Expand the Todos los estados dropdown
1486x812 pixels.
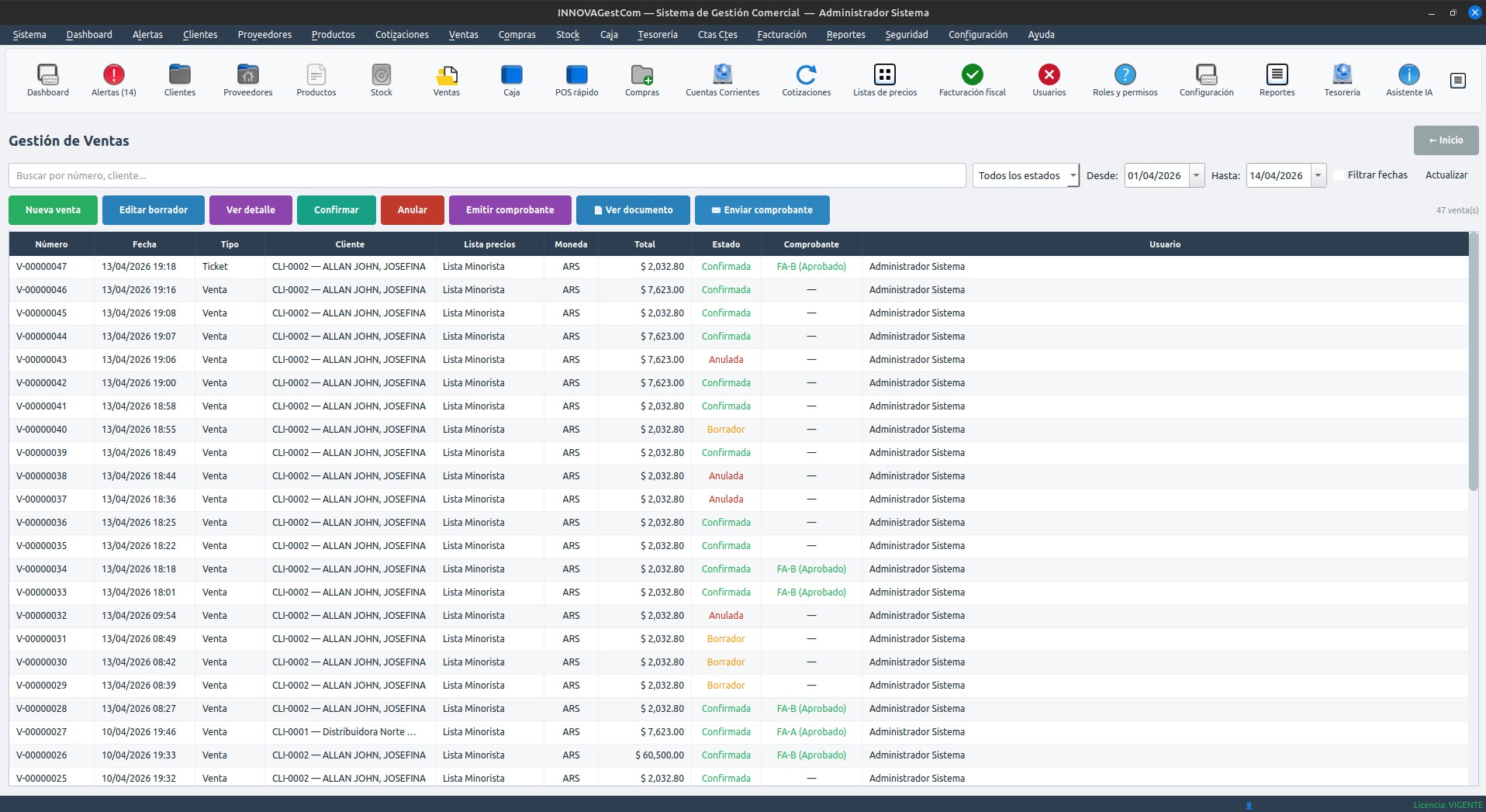point(1025,175)
